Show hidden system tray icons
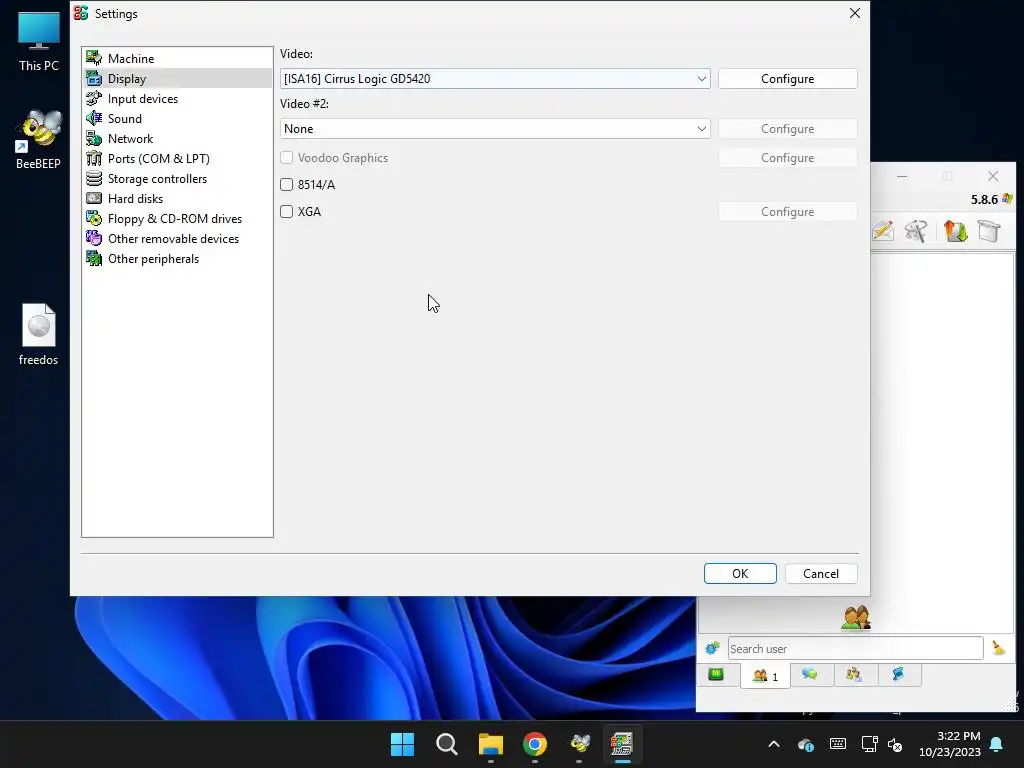This screenshot has height=768, width=1024. [774, 744]
